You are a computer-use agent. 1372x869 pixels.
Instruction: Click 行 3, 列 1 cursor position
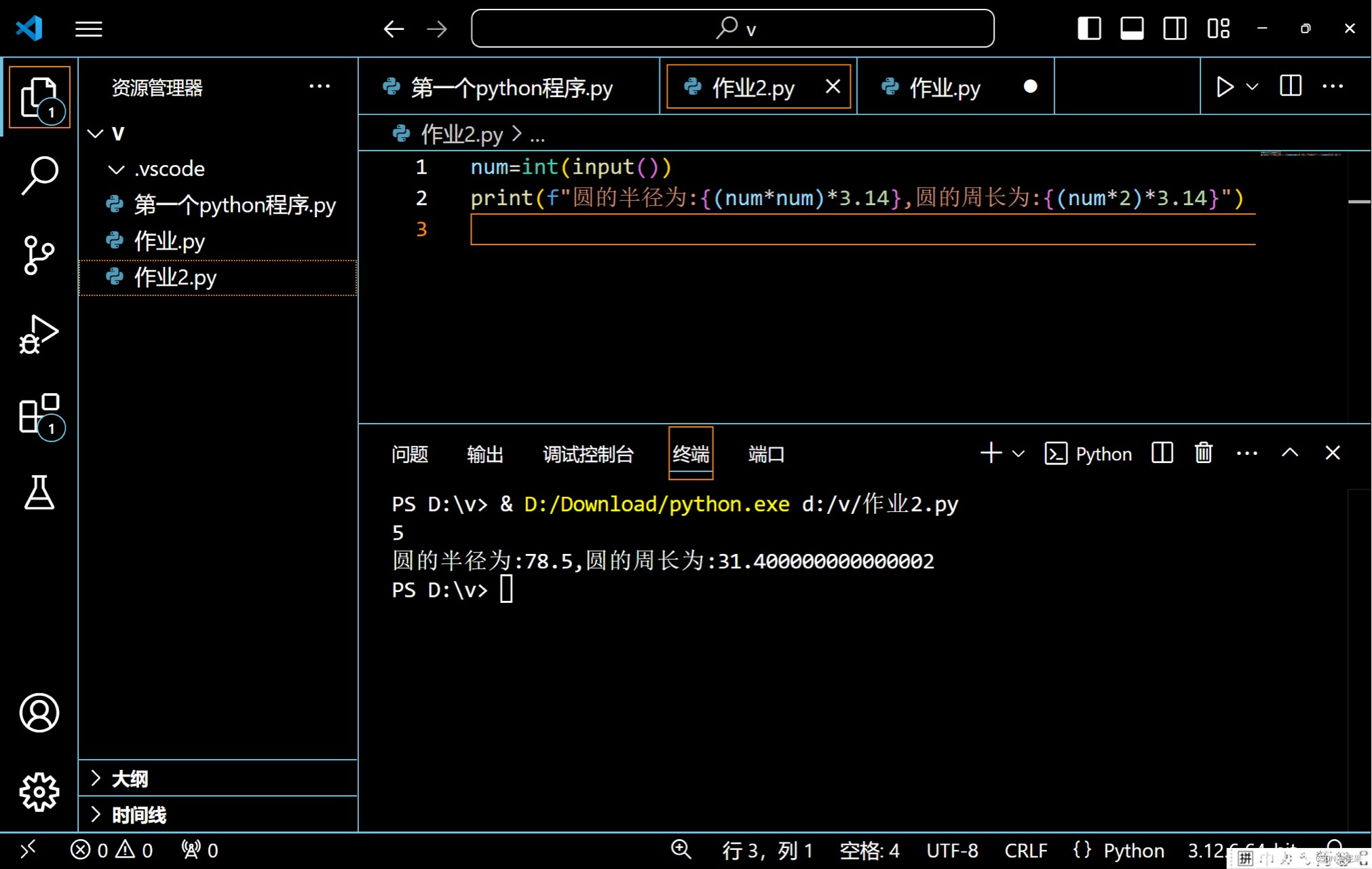(x=767, y=850)
